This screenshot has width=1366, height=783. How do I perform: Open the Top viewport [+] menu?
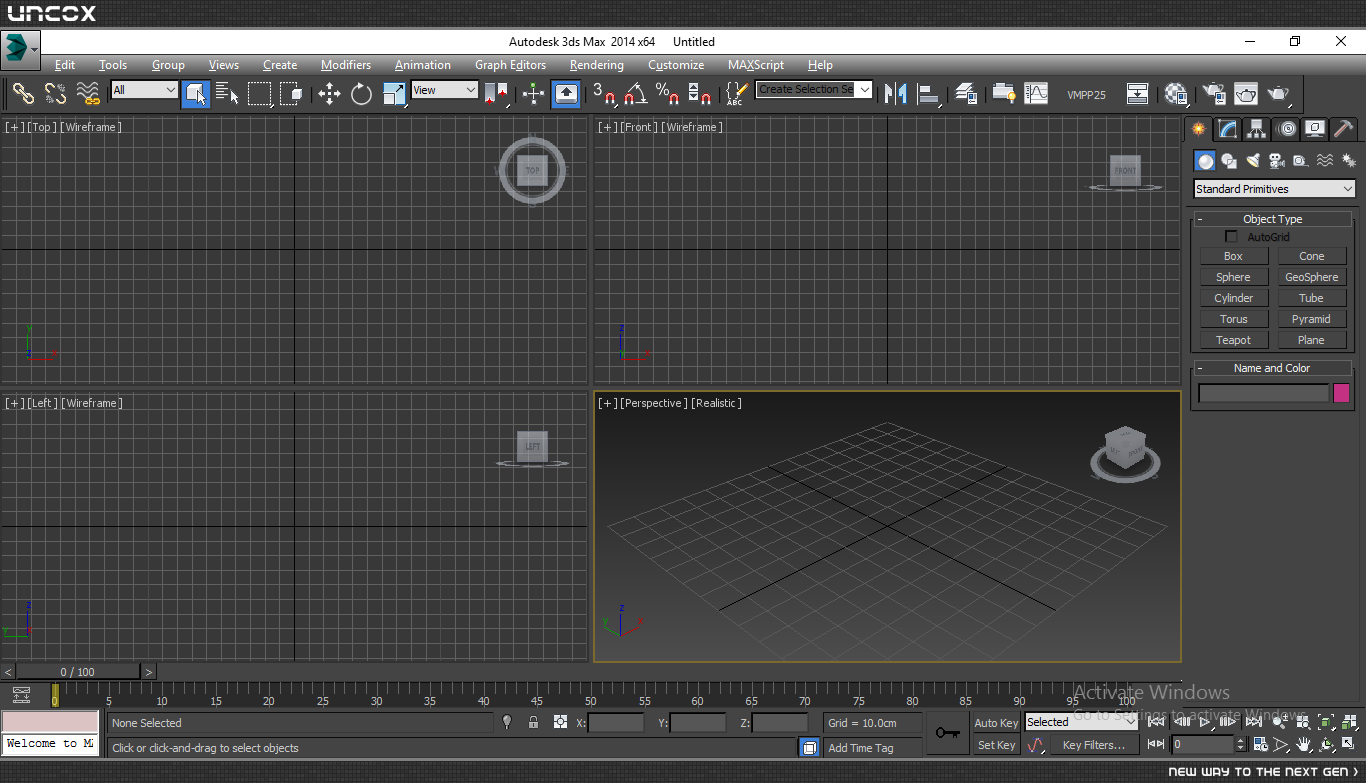click(x=15, y=127)
